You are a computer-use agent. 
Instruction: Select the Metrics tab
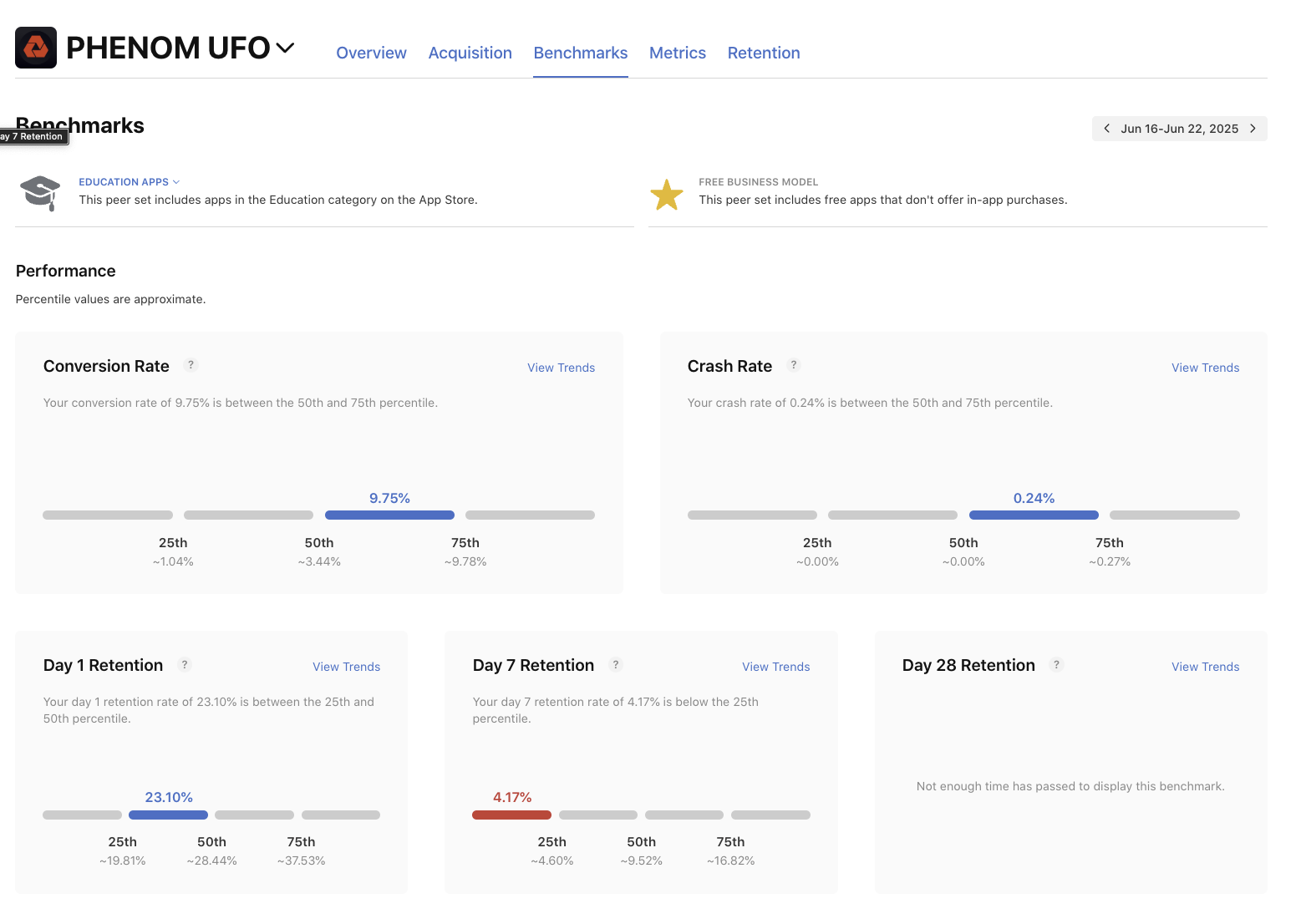pyautogui.click(x=677, y=53)
